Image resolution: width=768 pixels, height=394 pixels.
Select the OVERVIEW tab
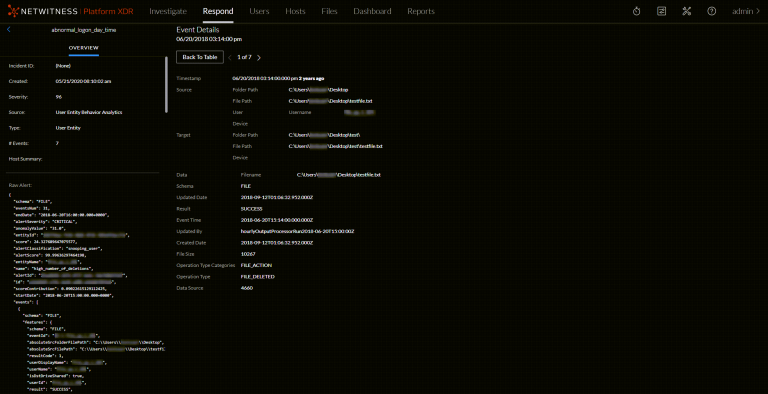point(84,48)
